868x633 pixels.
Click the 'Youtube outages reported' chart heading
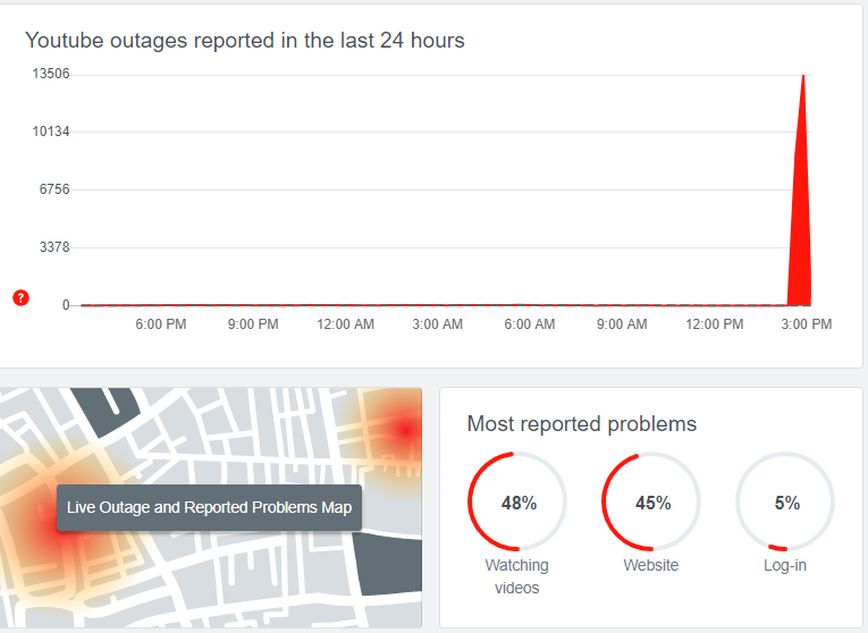(x=244, y=40)
